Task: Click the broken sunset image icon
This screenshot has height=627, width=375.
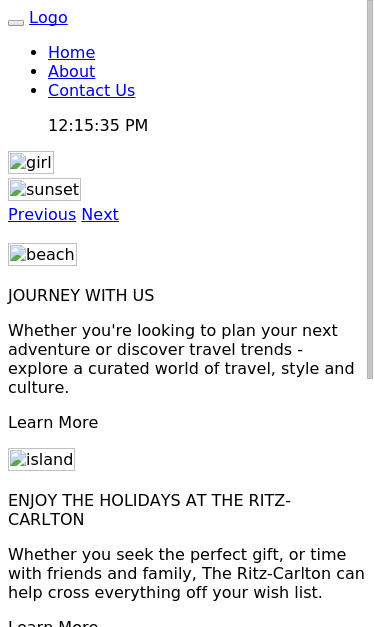Action: [18, 189]
